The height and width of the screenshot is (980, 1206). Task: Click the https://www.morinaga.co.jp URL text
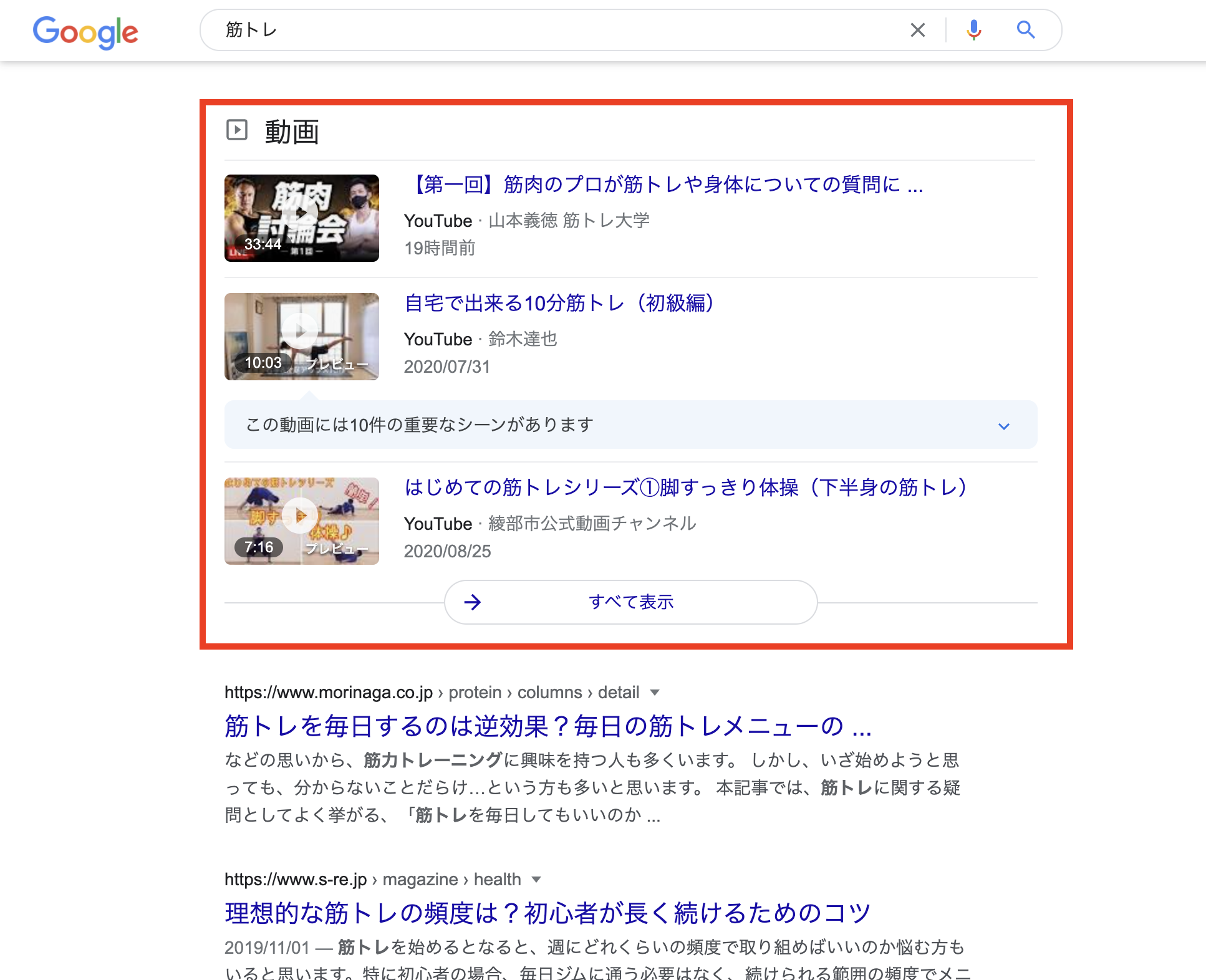click(x=329, y=693)
